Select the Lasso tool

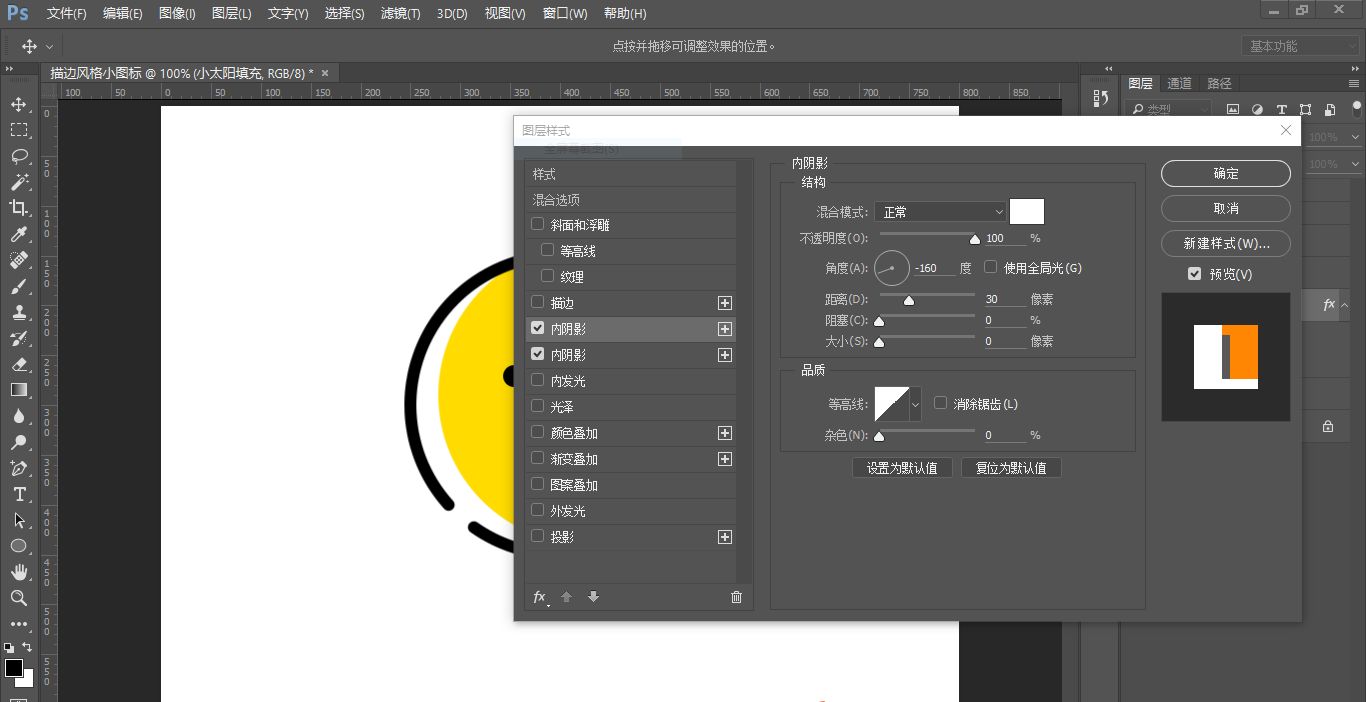[19, 156]
